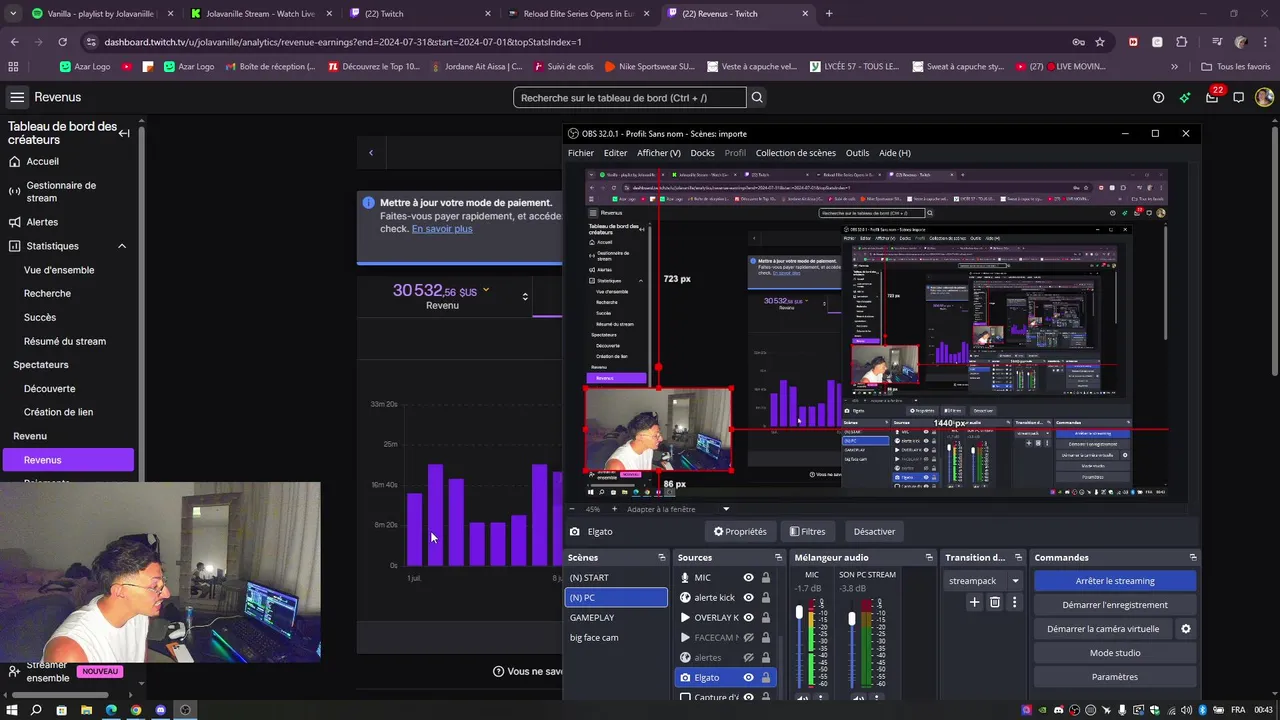The width and height of the screenshot is (1280, 720).
Task: Click Démarrer l'enregistrement button
Action: 1115,605
